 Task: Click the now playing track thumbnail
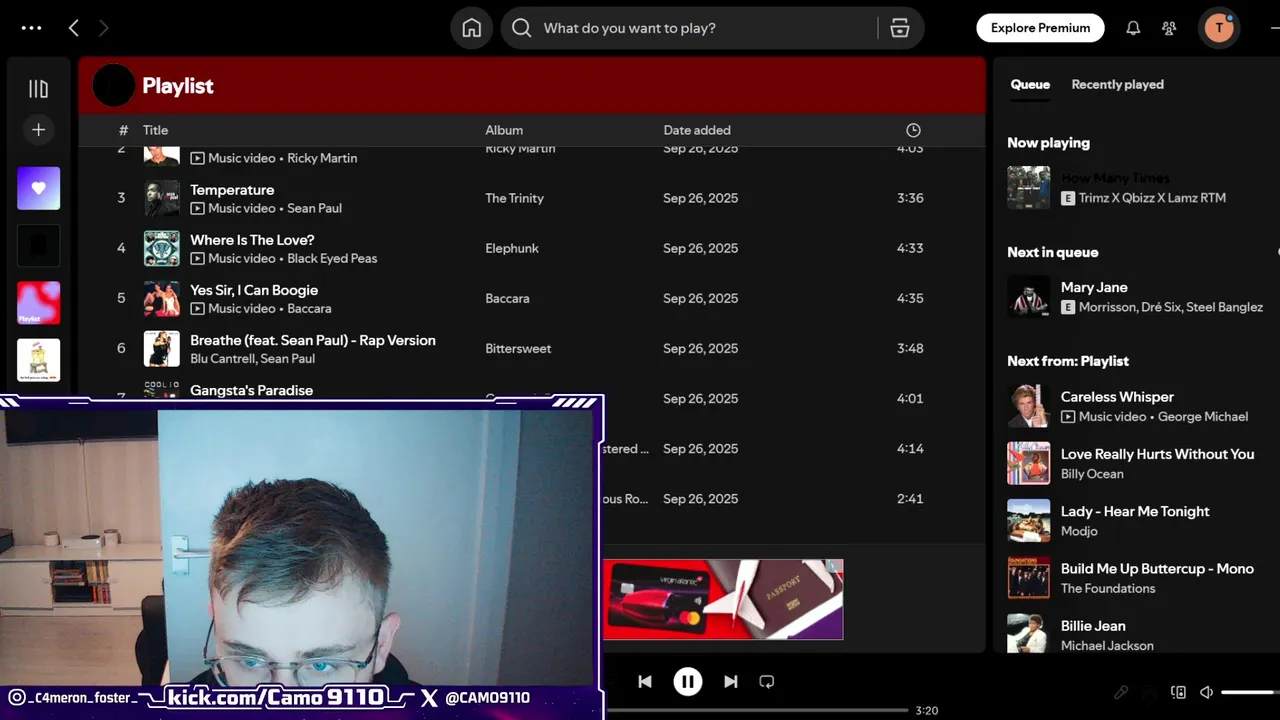pos(1029,187)
